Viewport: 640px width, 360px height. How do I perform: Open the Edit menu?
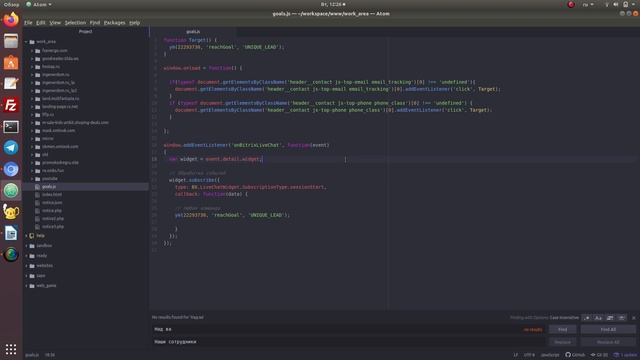tap(41, 22)
